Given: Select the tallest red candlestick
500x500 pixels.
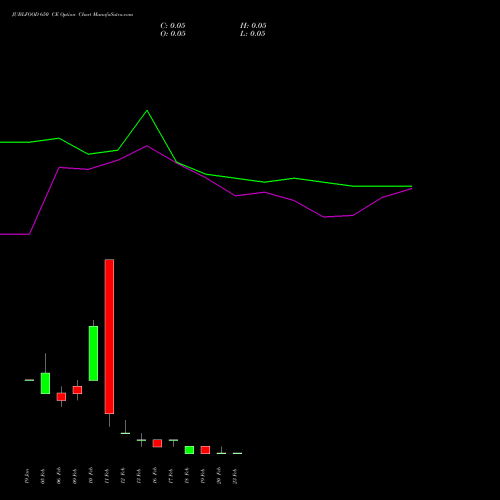Looking at the screenshot, I should (109, 336).
